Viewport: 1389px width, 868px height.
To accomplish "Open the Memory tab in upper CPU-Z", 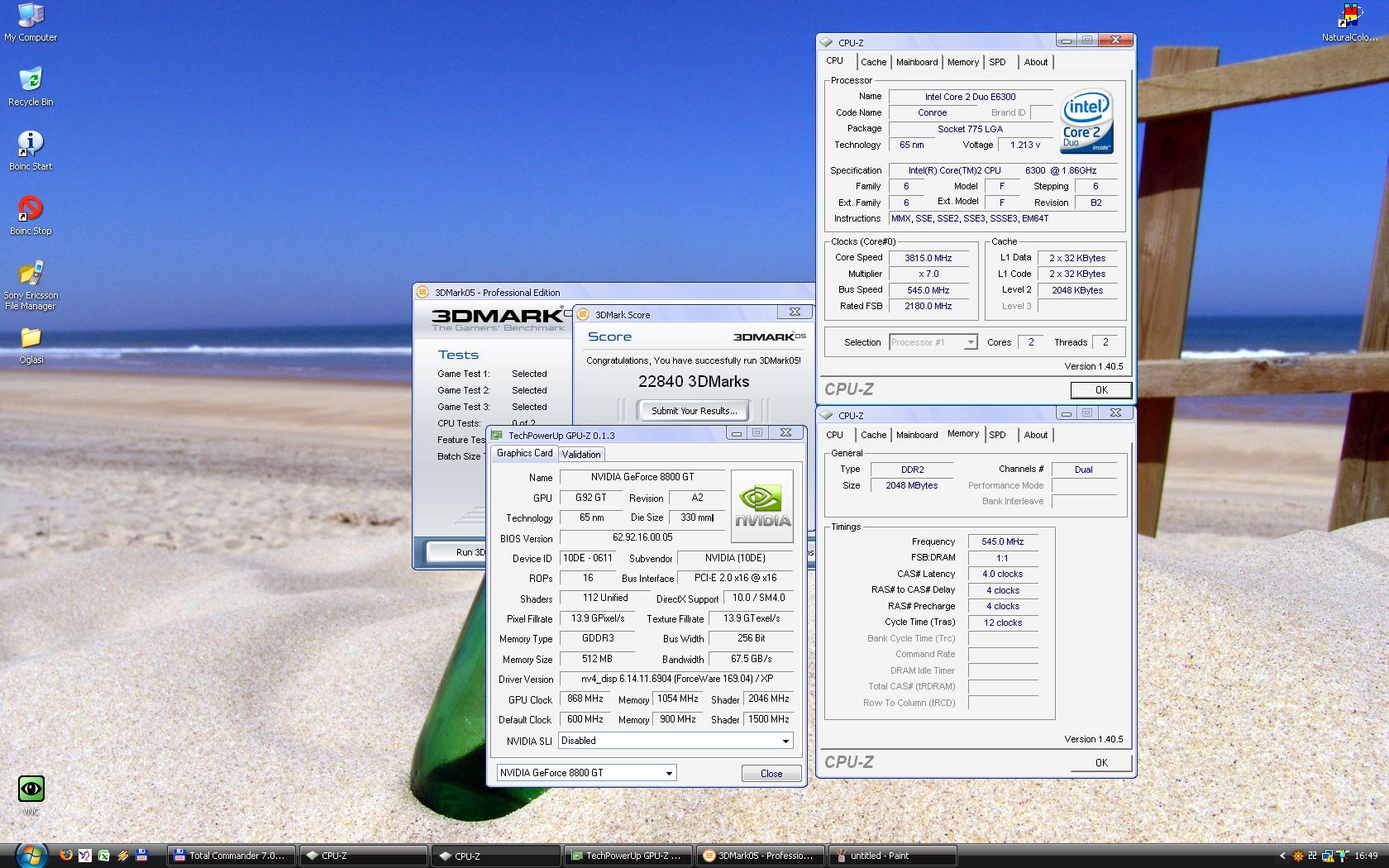I will 963,62.
